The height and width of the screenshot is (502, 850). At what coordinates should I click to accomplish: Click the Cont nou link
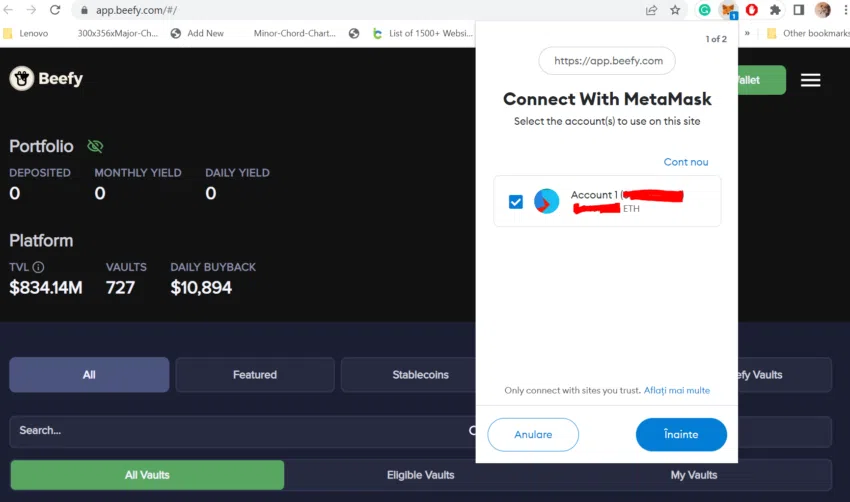pos(686,162)
